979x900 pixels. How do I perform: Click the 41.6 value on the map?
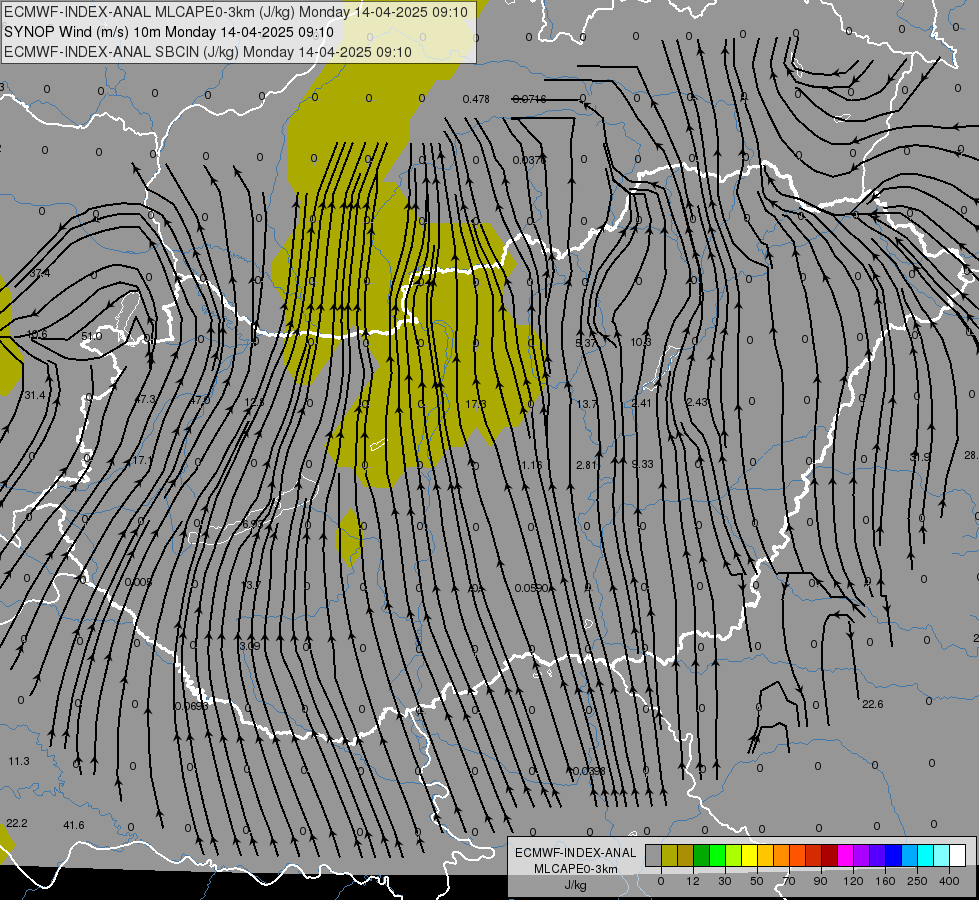click(x=74, y=825)
